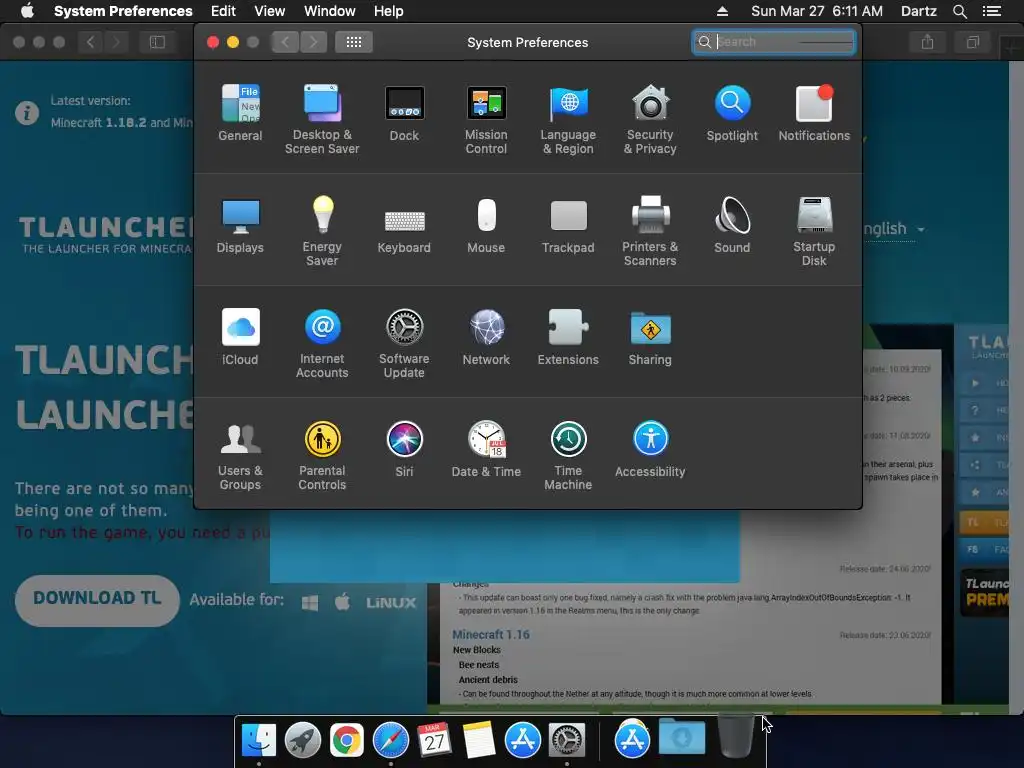Open Language & Region preferences
This screenshot has height=768, width=1024.
[568, 119]
